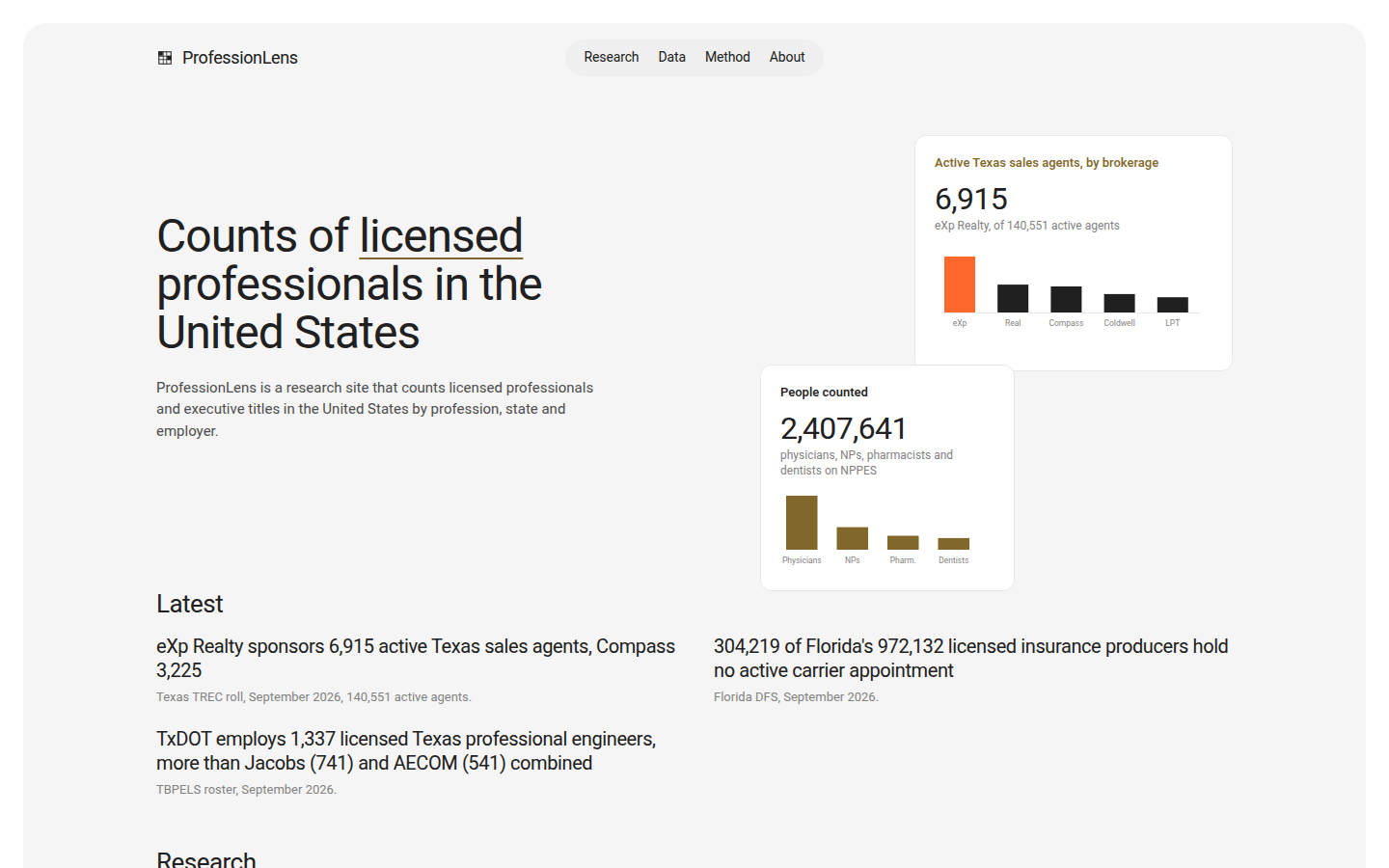Follow the underlined 'licensed' link in headline
Viewport: 1389px width, 868px height.
click(441, 236)
